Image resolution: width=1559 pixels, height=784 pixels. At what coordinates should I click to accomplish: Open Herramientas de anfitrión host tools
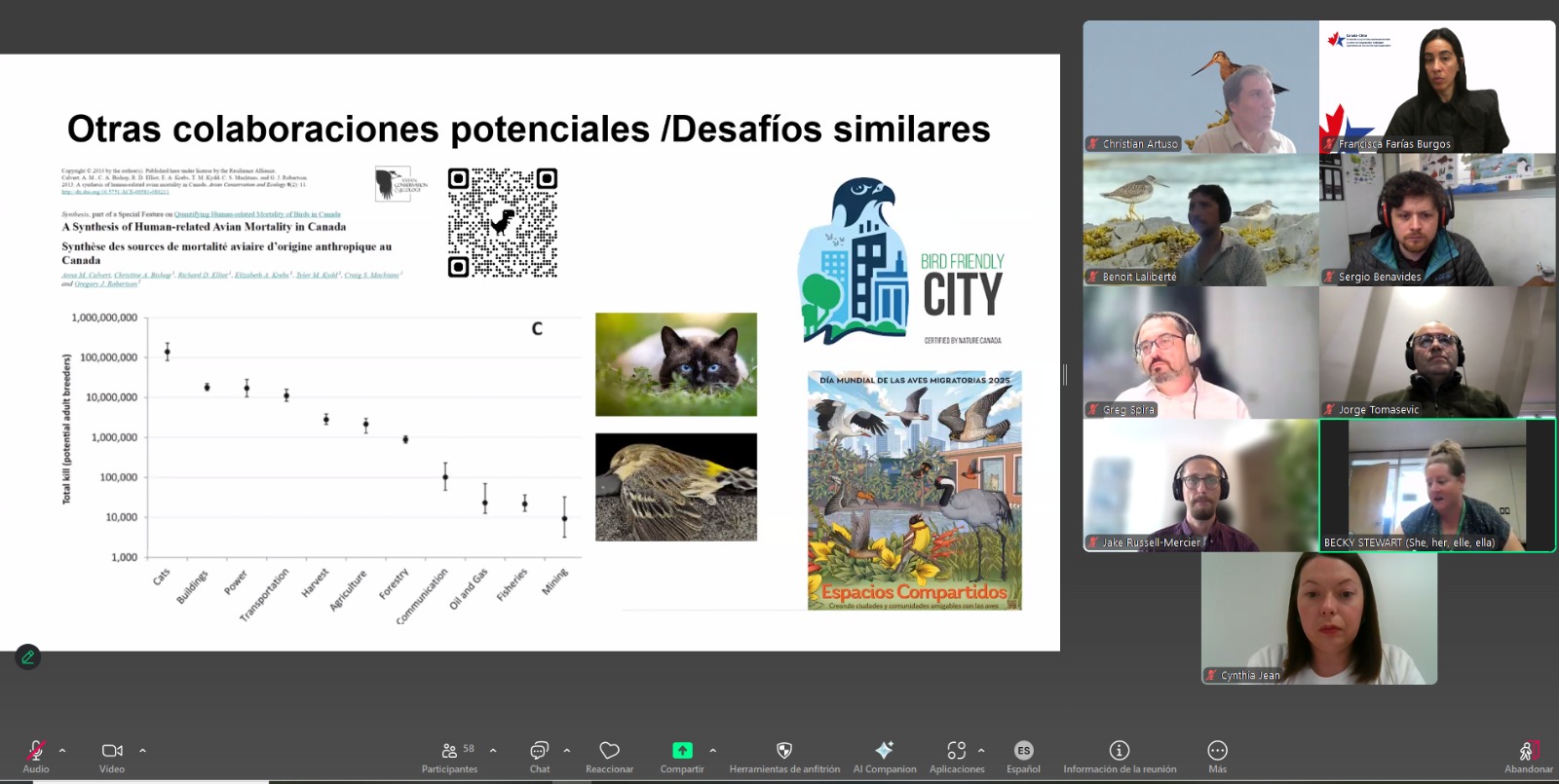click(x=784, y=756)
